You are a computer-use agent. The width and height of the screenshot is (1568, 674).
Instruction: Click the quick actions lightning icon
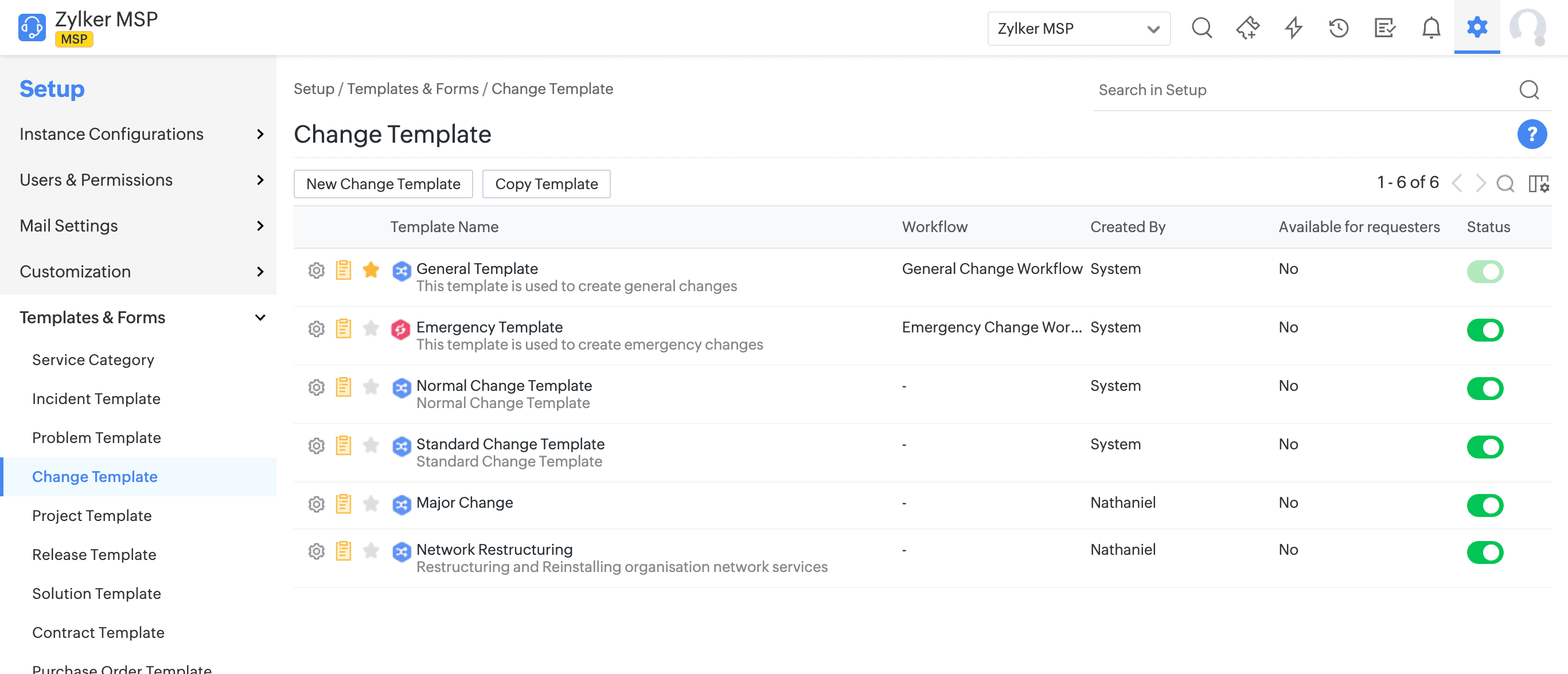pyautogui.click(x=1293, y=28)
